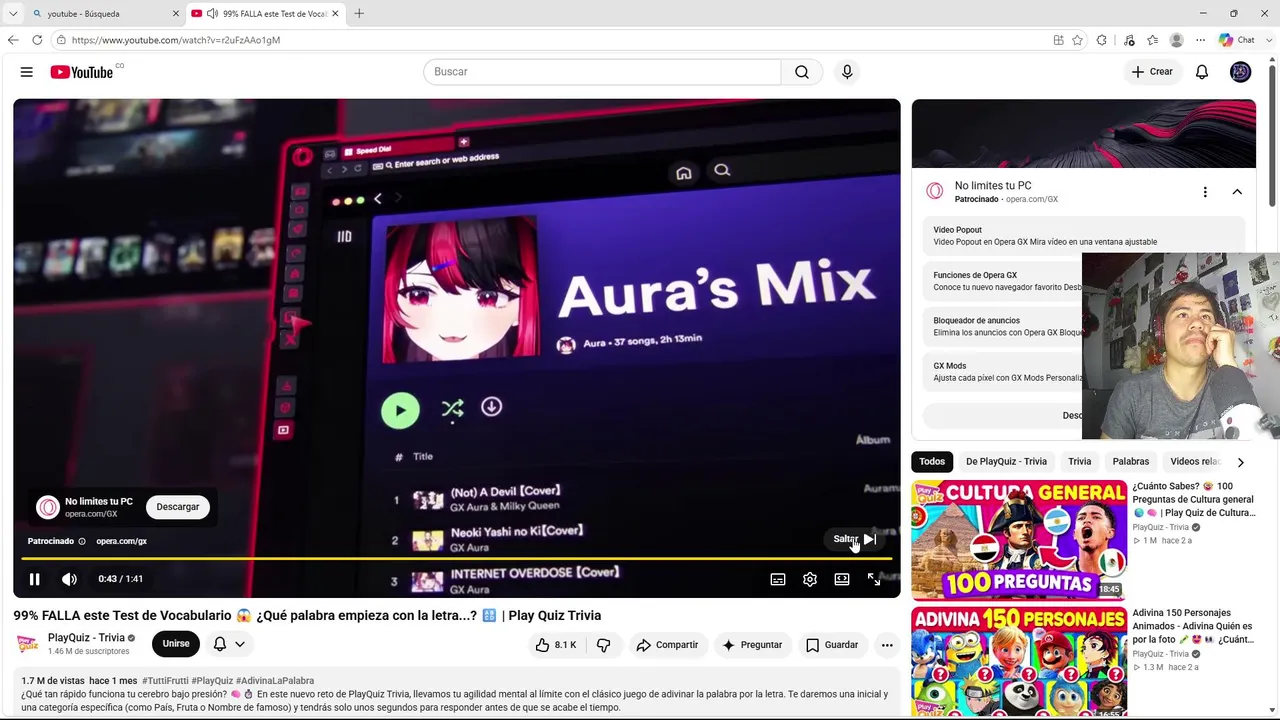The height and width of the screenshot is (720, 1280).
Task: Open YouTube notifications bell in the header
Action: coord(1202,72)
